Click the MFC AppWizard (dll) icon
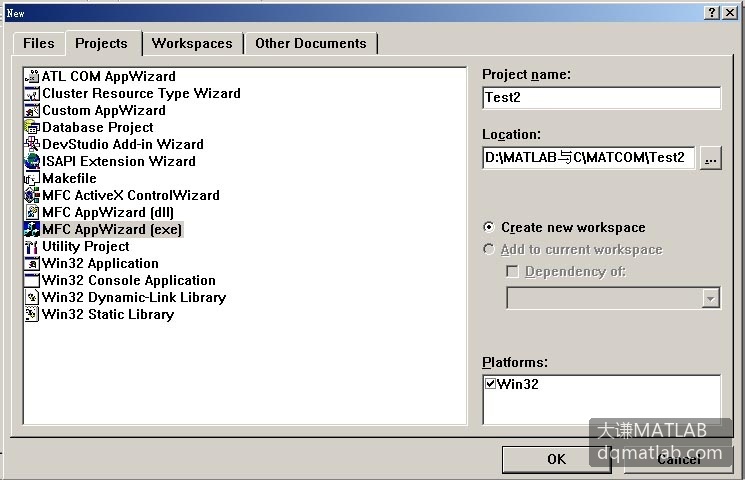This screenshot has height=480, width=745. tap(32, 212)
